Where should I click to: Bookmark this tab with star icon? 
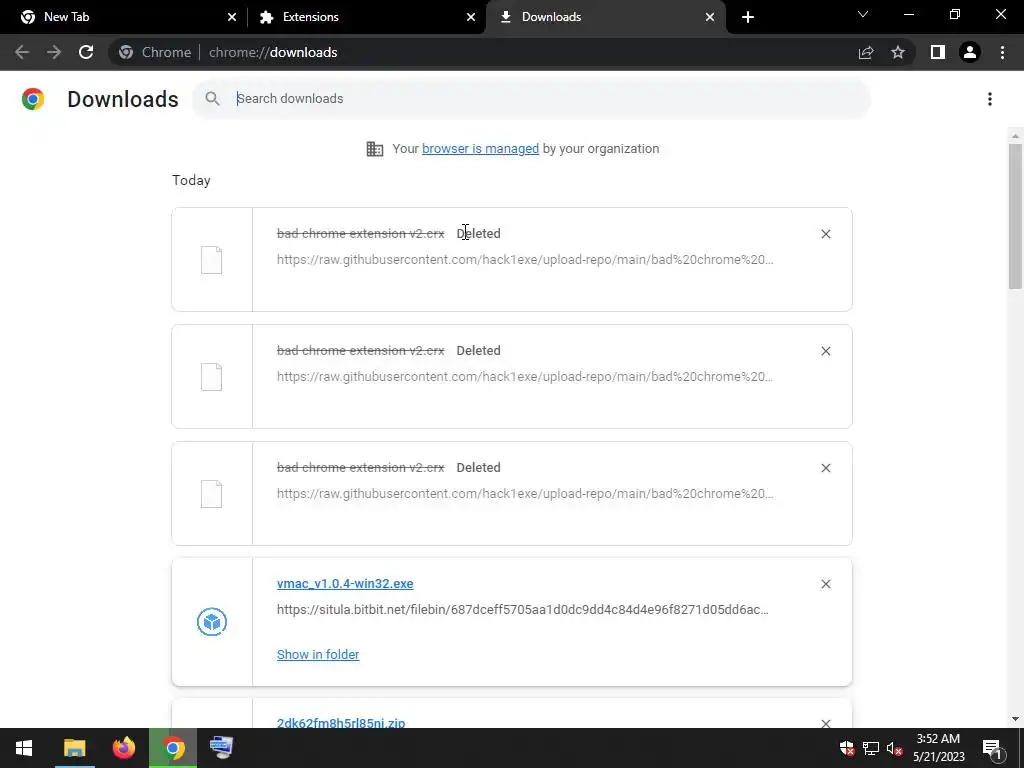[898, 52]
